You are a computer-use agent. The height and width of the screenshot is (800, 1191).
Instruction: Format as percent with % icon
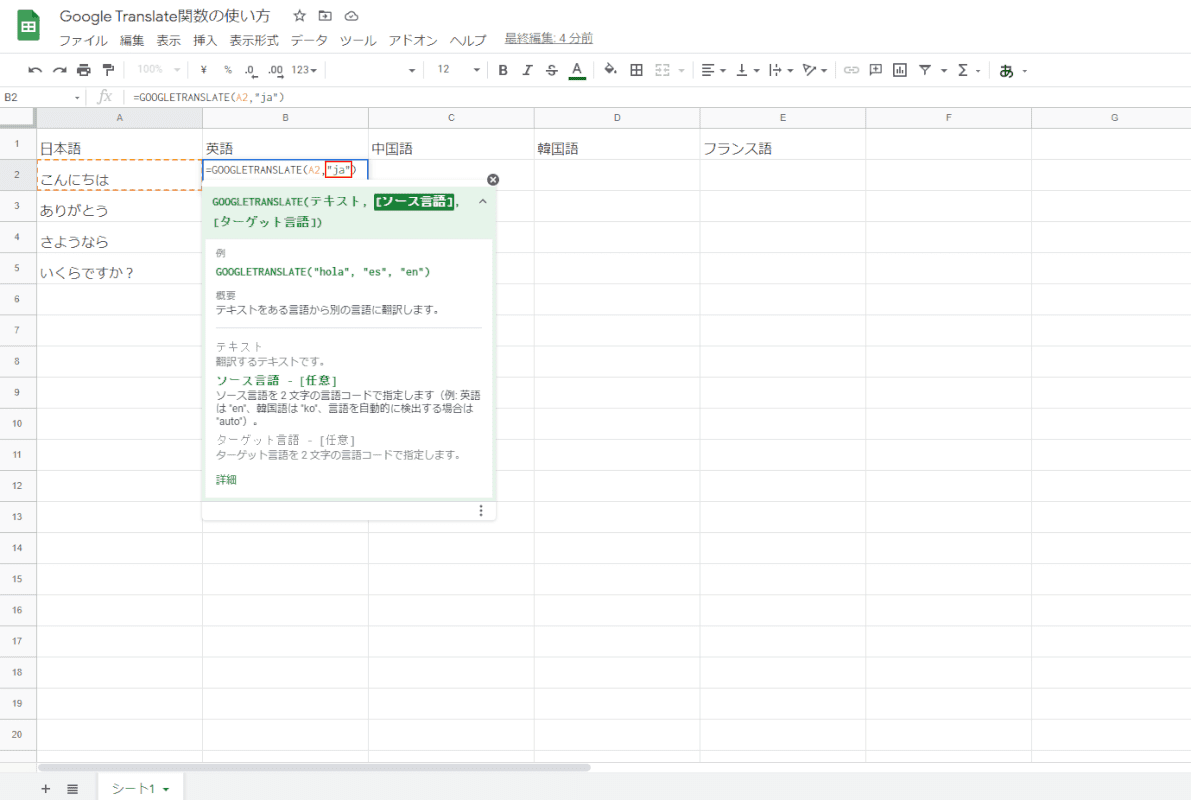coord(228,70)
